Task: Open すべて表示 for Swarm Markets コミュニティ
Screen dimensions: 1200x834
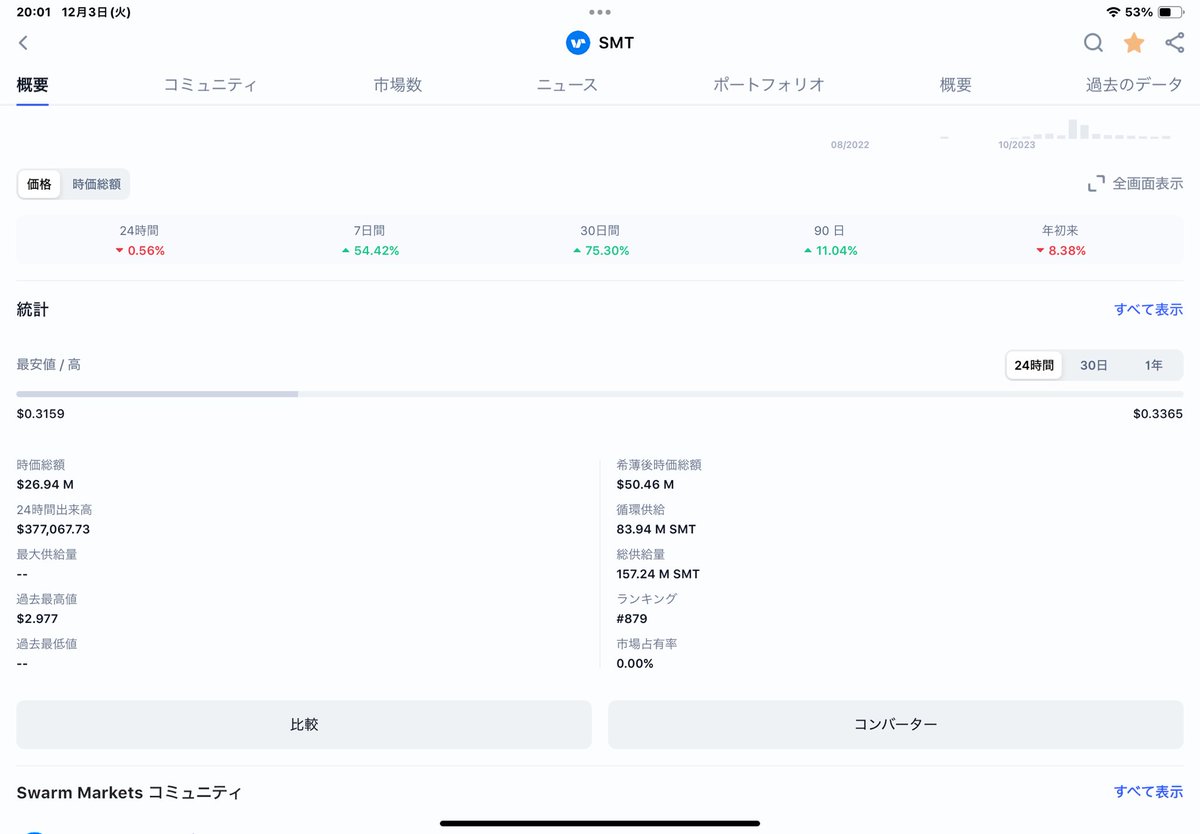Action: (1149, 792)
